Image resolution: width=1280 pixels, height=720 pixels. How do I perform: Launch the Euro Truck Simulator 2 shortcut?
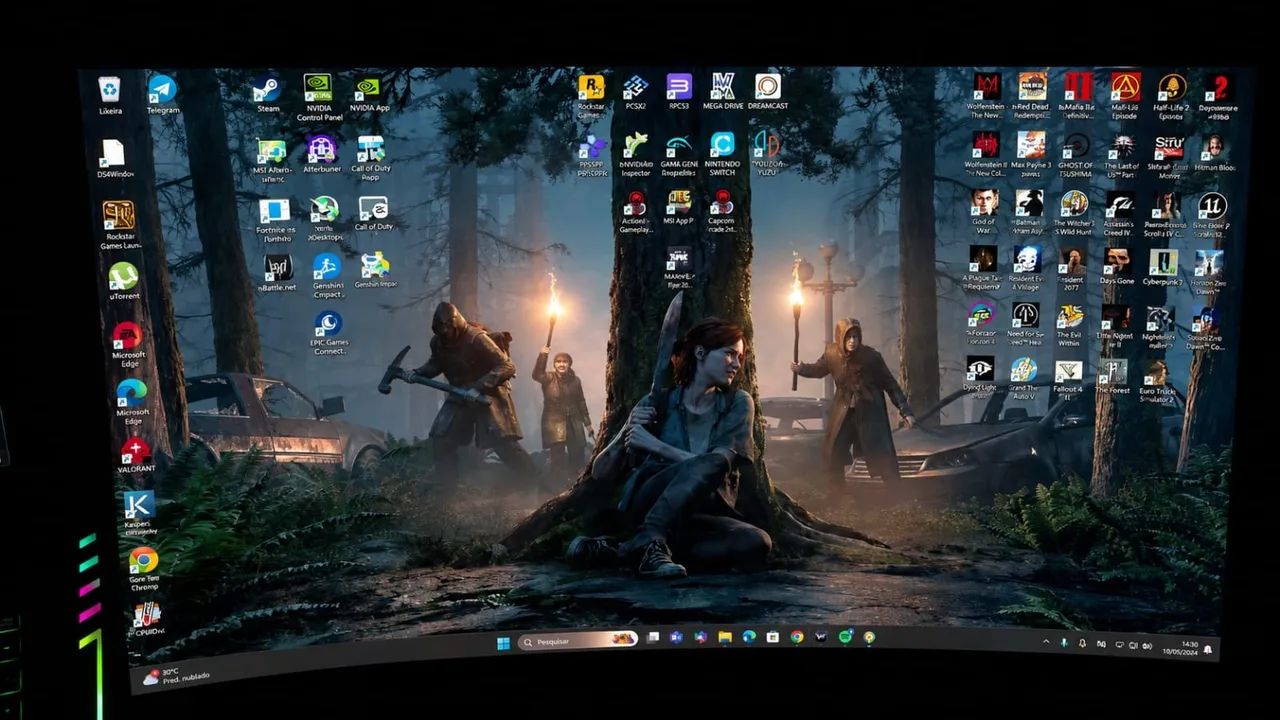[1157, 381]
